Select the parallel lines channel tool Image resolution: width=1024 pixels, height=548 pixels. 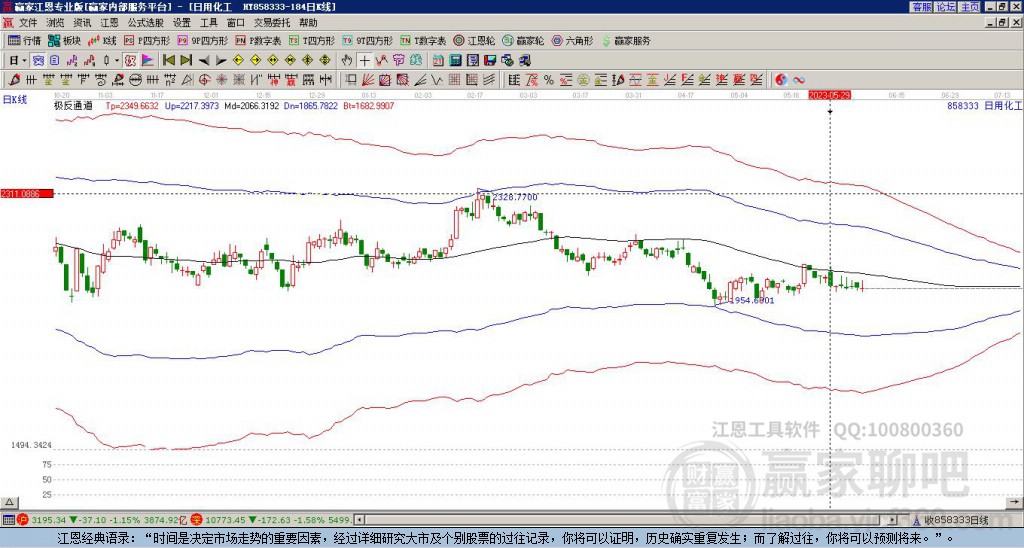488,80
